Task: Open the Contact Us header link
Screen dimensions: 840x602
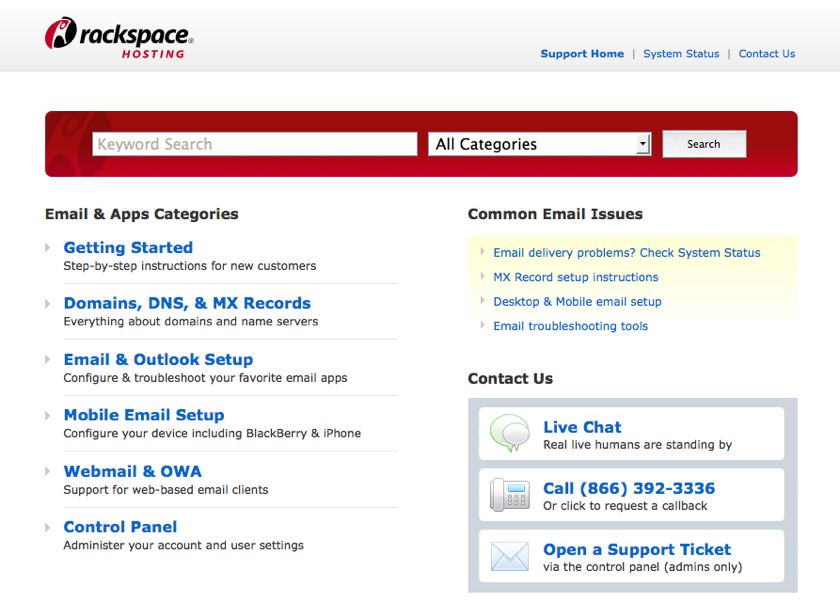Action: click(x=767, y=54)
